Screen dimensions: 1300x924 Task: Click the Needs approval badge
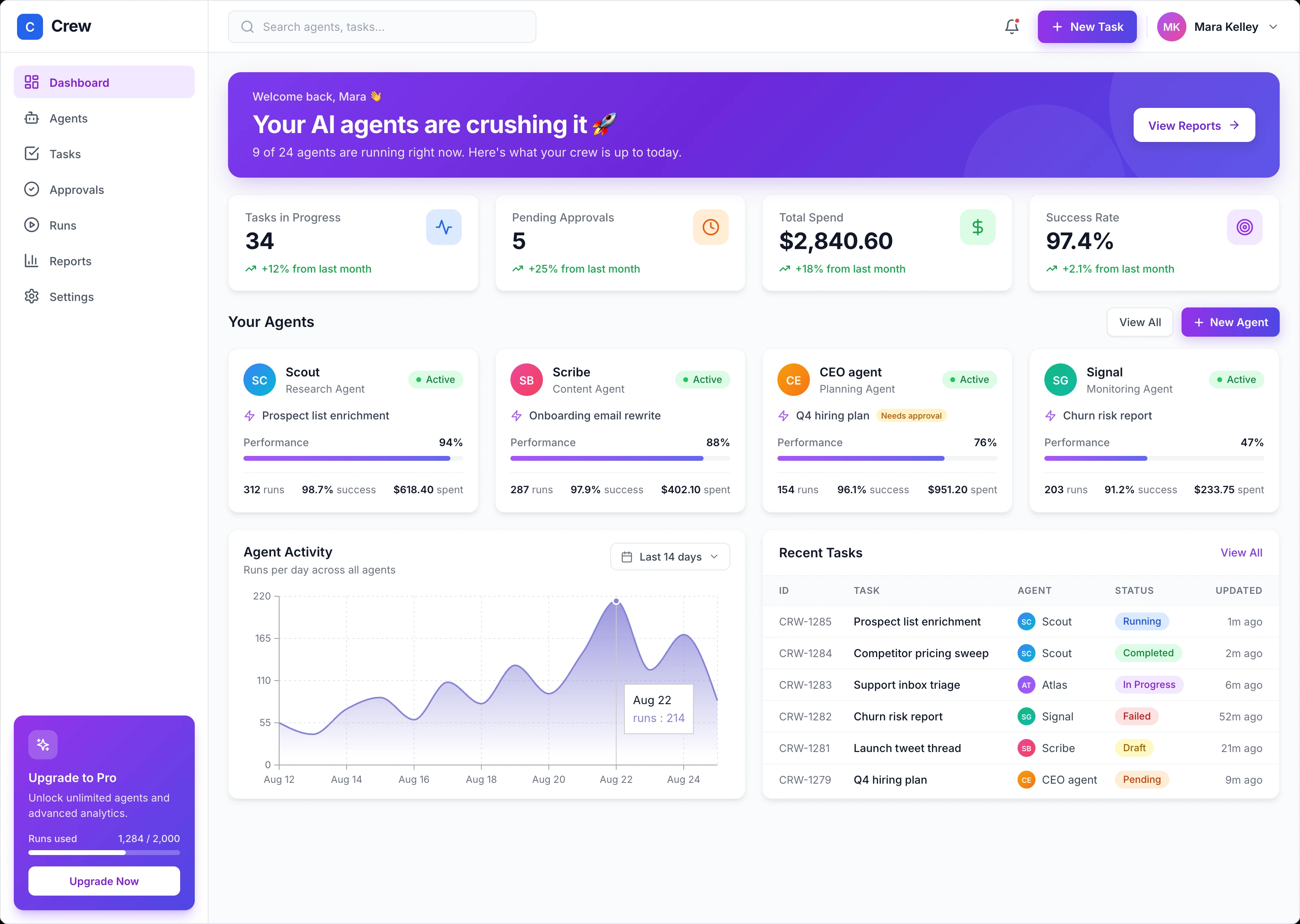(x=910, y=416)
